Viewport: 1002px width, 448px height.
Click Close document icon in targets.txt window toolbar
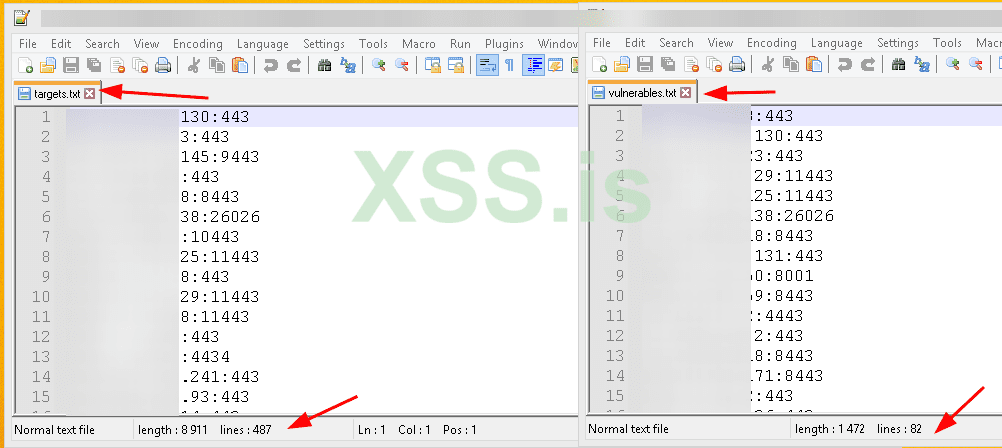tap(118, 65)
